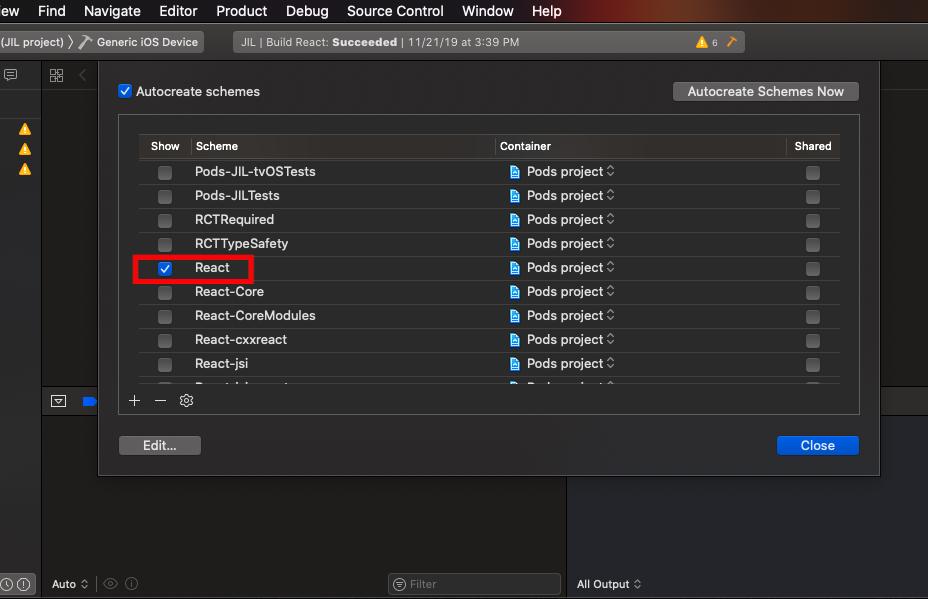928x599 pixels.
Task: Click the exclamation icon at bottom left
Action: click(21, 583)
